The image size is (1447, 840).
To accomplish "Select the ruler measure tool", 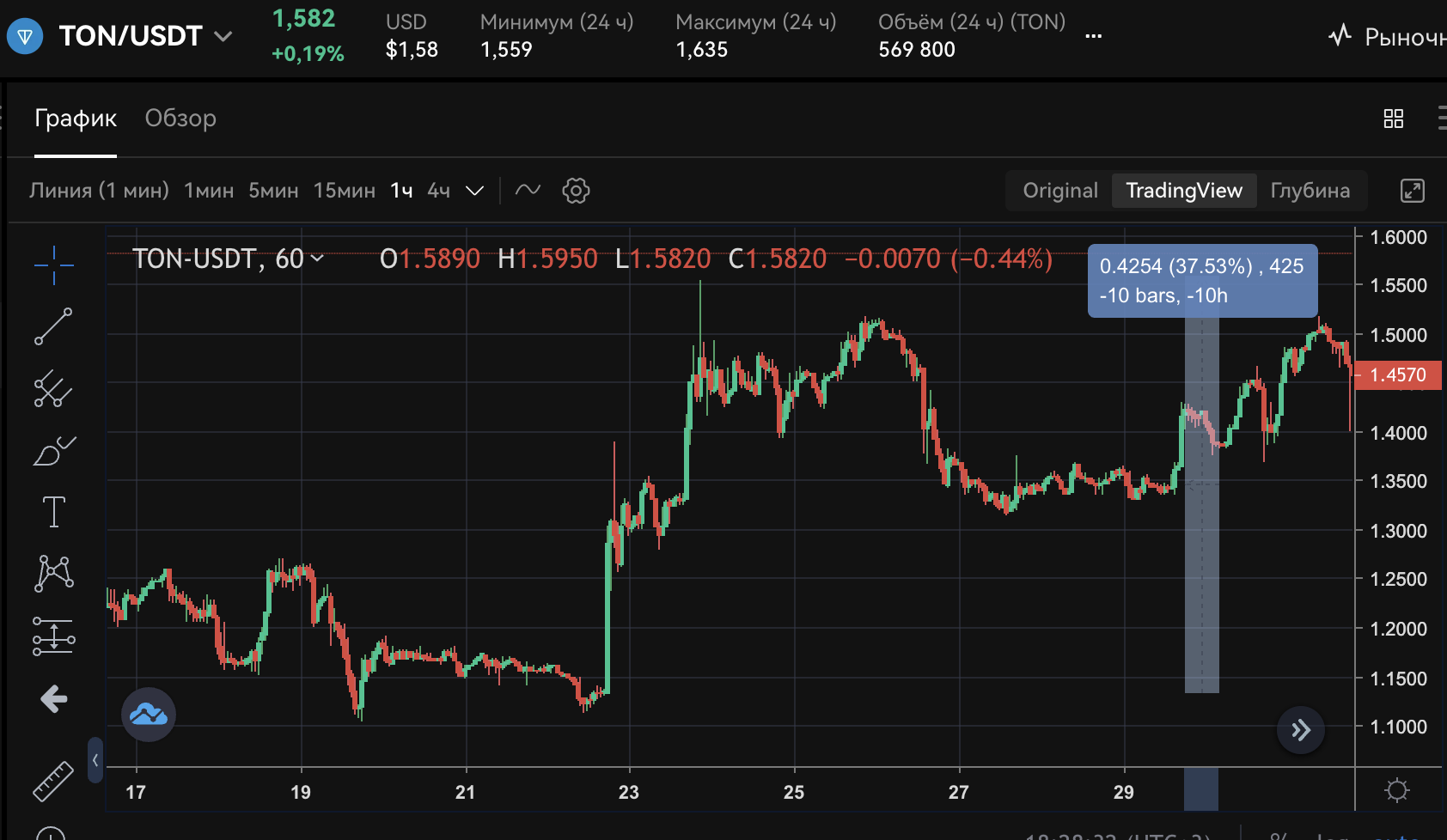I will pyautogui.click(x=53, y=781).
